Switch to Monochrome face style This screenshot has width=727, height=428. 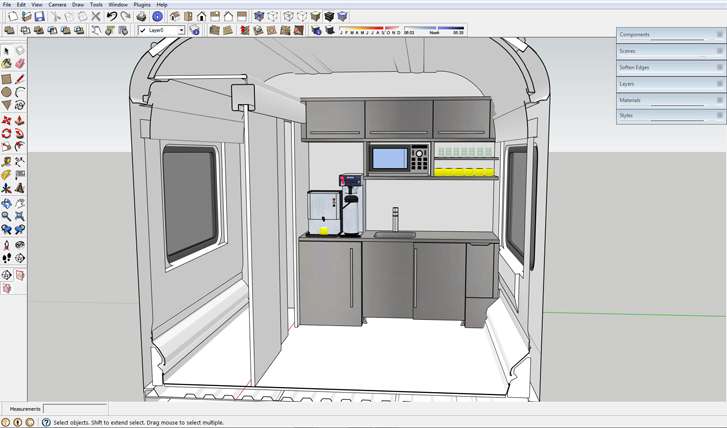(343, 17)
